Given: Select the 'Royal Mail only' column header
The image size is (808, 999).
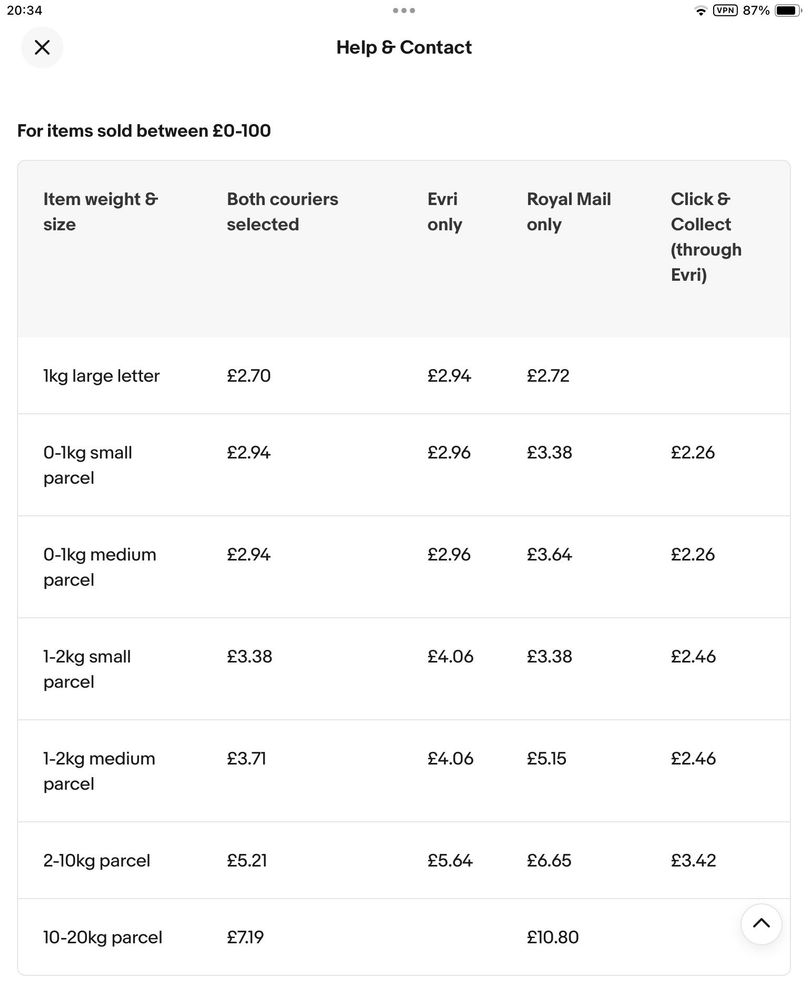Looking at the screenshot, I should pos(568,212).
